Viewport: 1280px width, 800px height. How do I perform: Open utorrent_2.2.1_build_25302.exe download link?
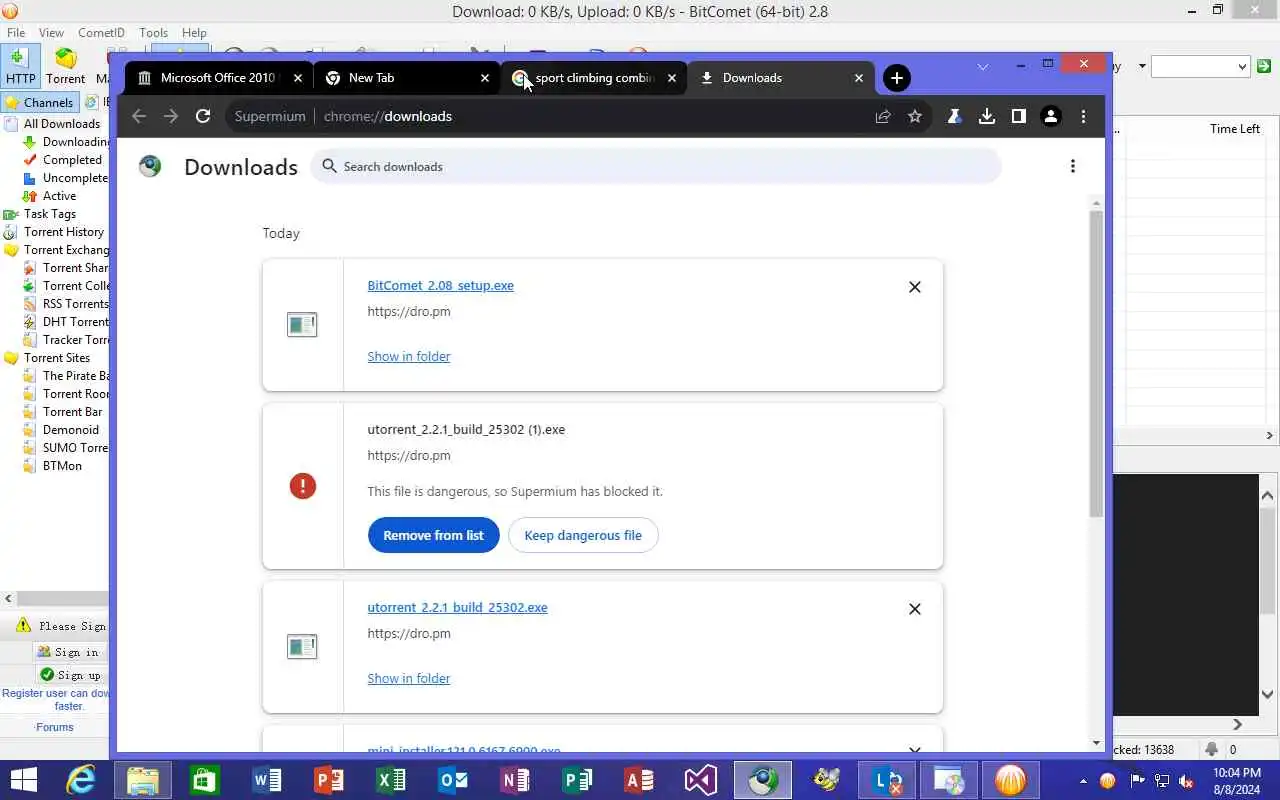(457, 607)
